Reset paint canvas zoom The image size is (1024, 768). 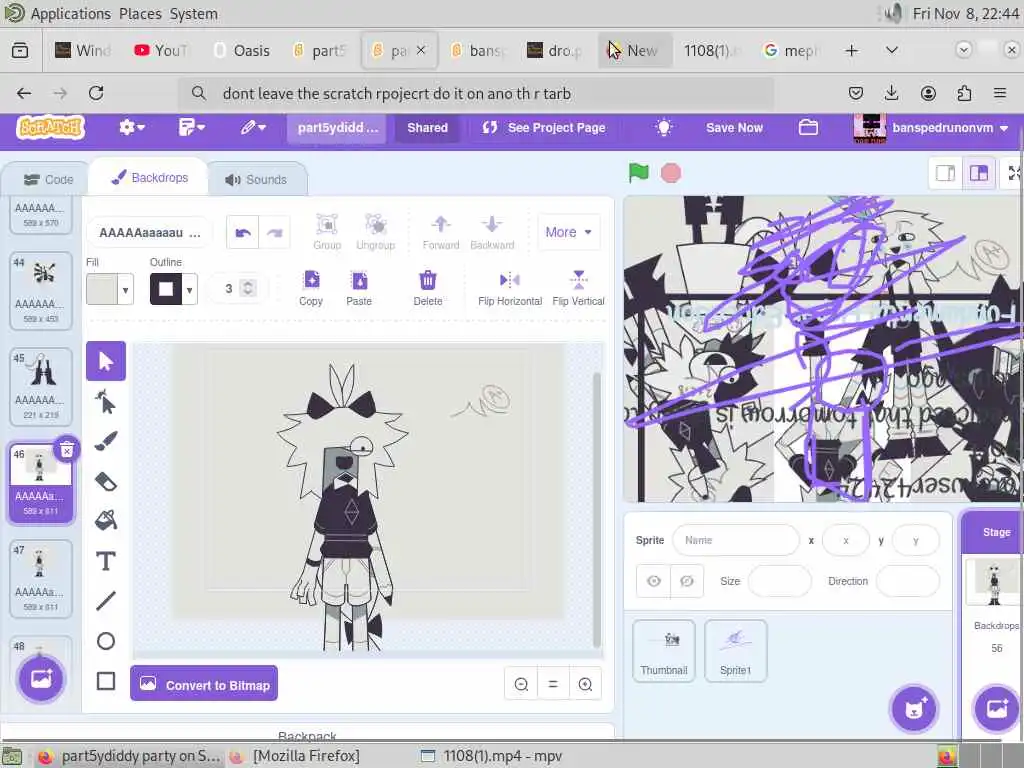[553, 684]
